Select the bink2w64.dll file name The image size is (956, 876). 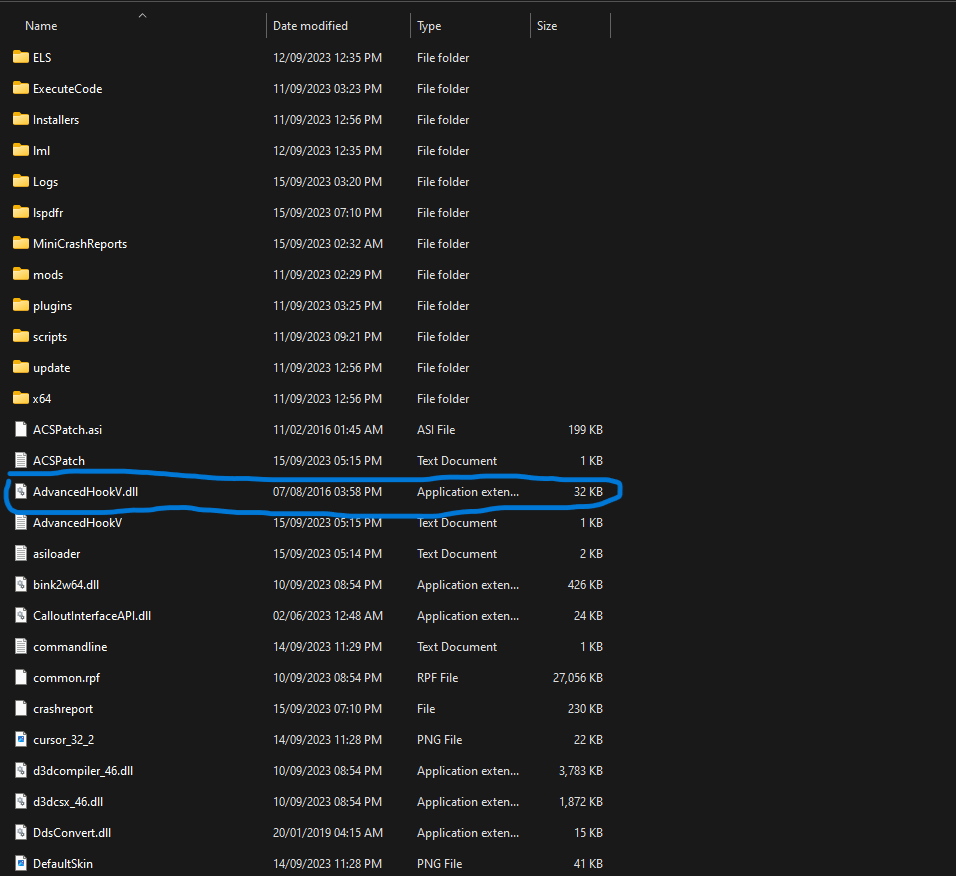[66, 585]
